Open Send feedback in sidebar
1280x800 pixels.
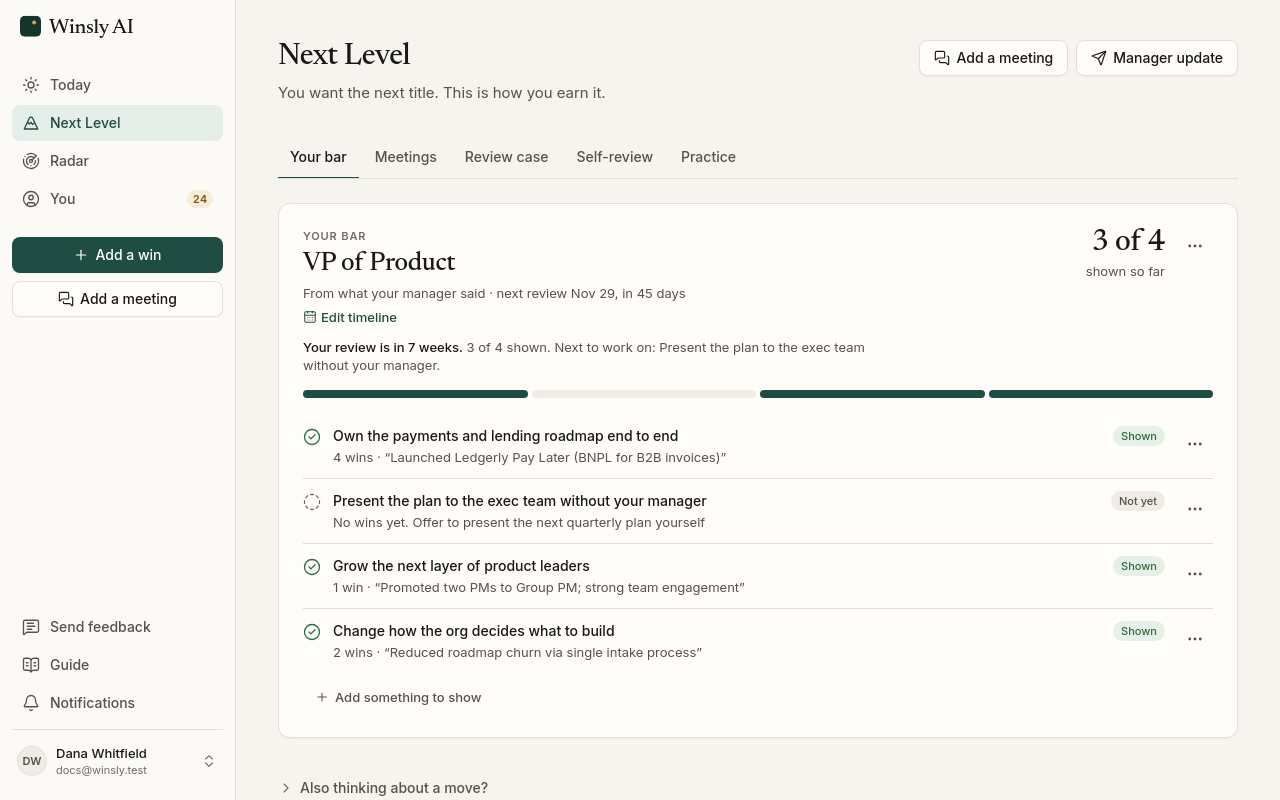tap(117, 627)
